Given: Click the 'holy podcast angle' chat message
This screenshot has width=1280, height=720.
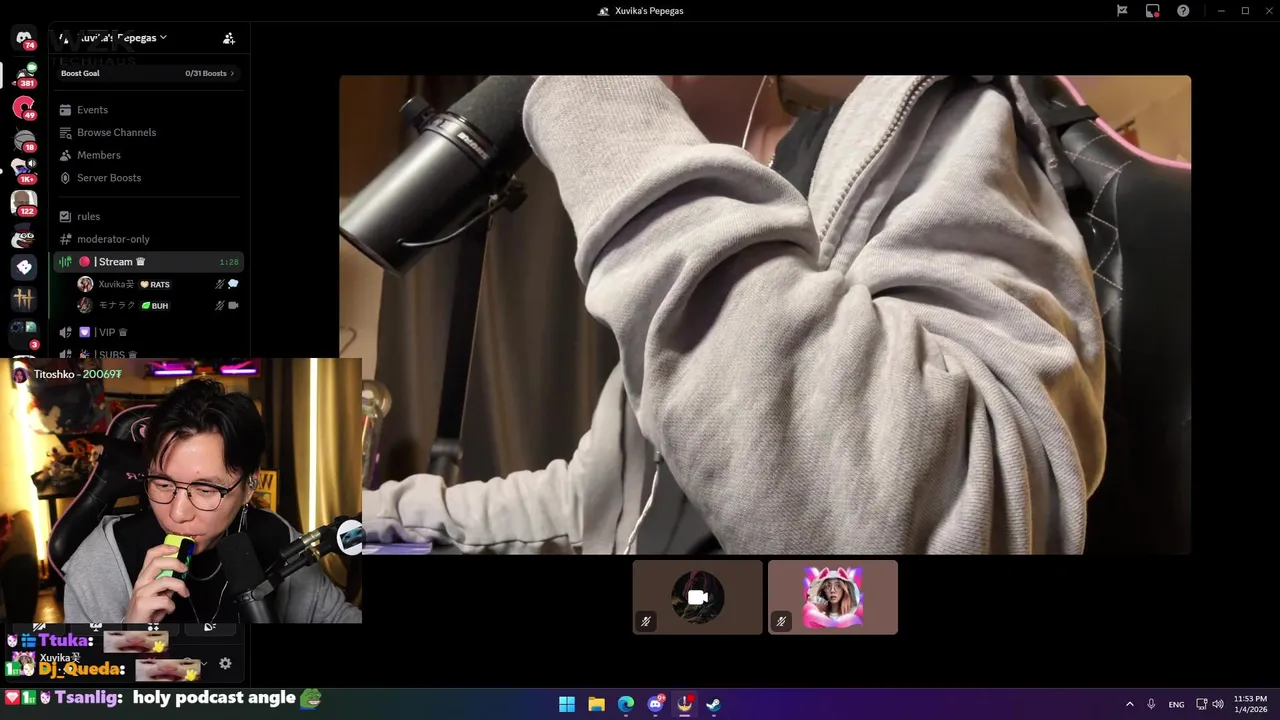Looking at the screenshot, I should point(214,698).
